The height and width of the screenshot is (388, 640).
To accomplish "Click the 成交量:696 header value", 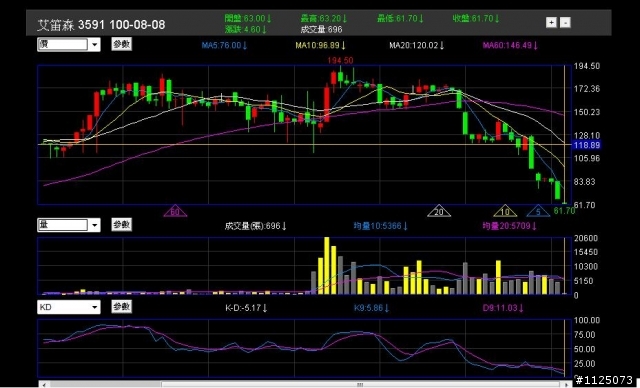I will pos(321,29).
